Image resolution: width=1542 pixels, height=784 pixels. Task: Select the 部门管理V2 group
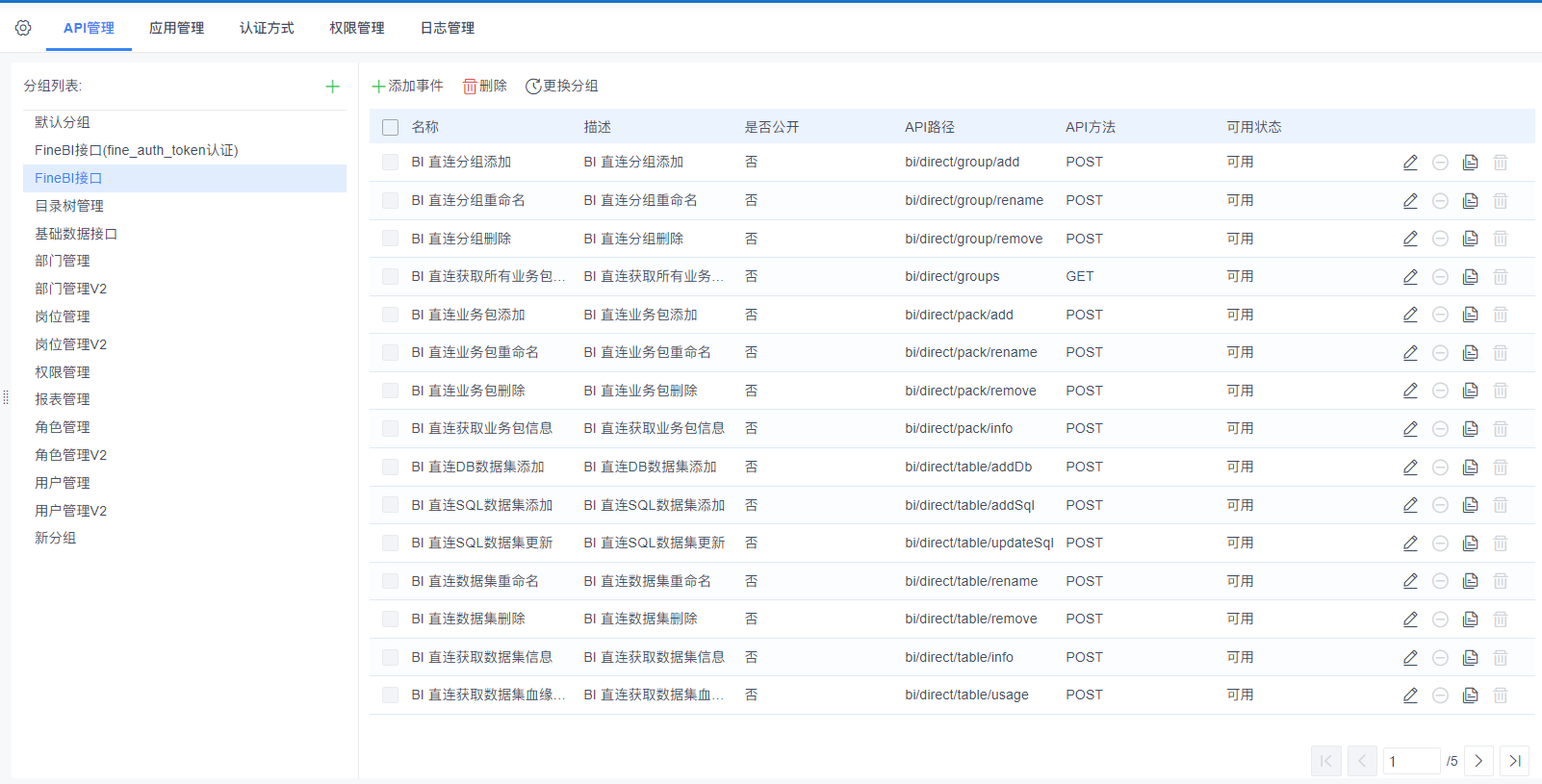point(185,289)
